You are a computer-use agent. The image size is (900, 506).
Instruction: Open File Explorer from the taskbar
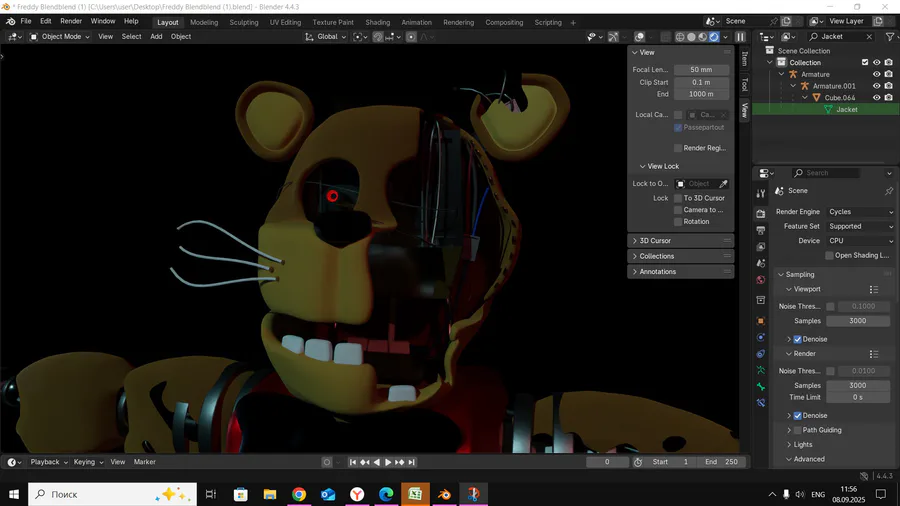click(270, 494)
